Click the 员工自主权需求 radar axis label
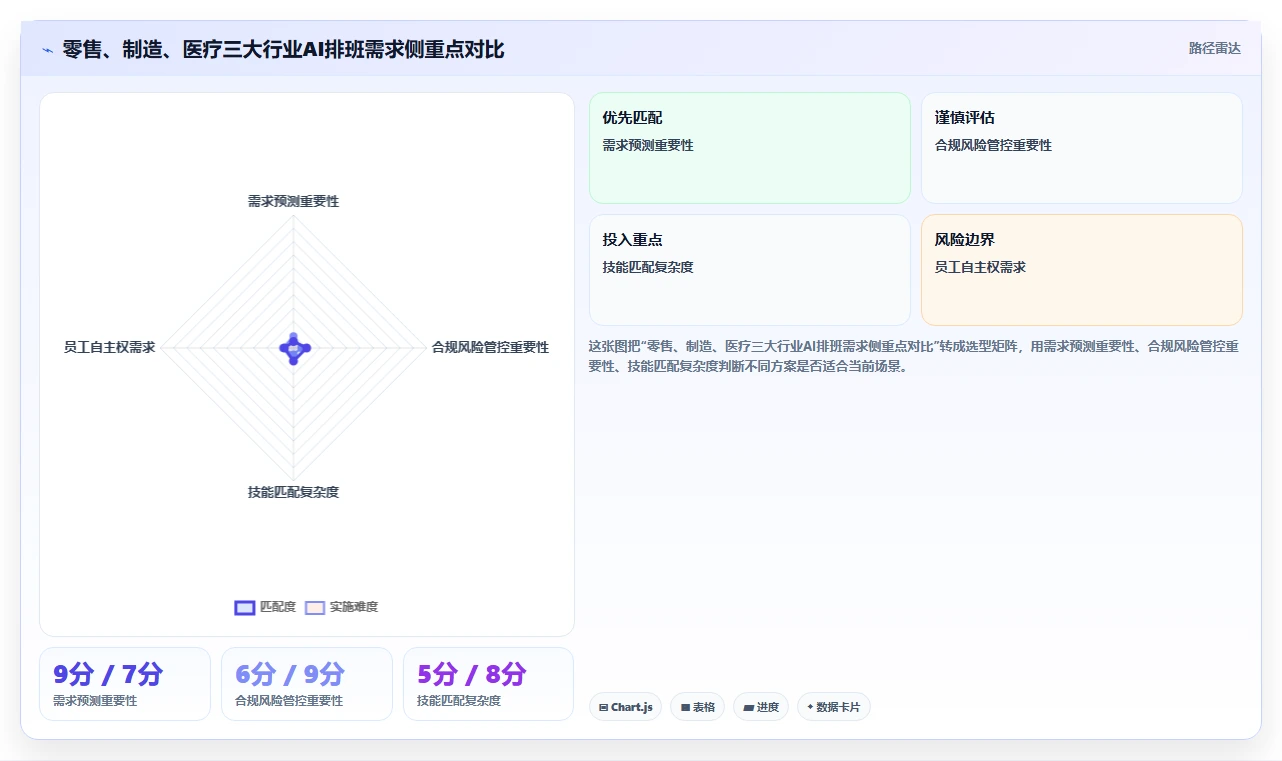This screenshot has width=1282, height=761. point(109,347)
